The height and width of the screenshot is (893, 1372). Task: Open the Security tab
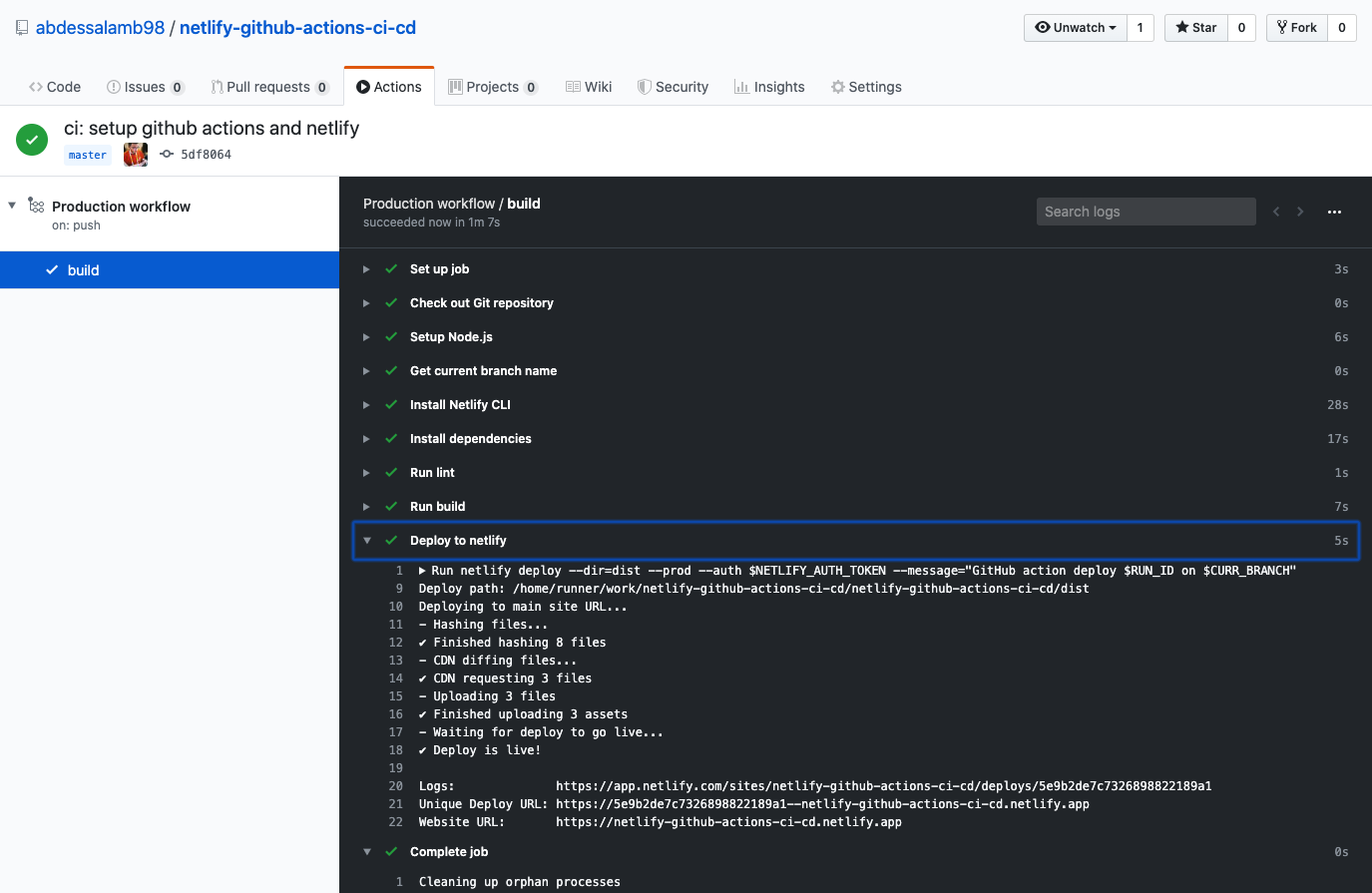(673, 87)
